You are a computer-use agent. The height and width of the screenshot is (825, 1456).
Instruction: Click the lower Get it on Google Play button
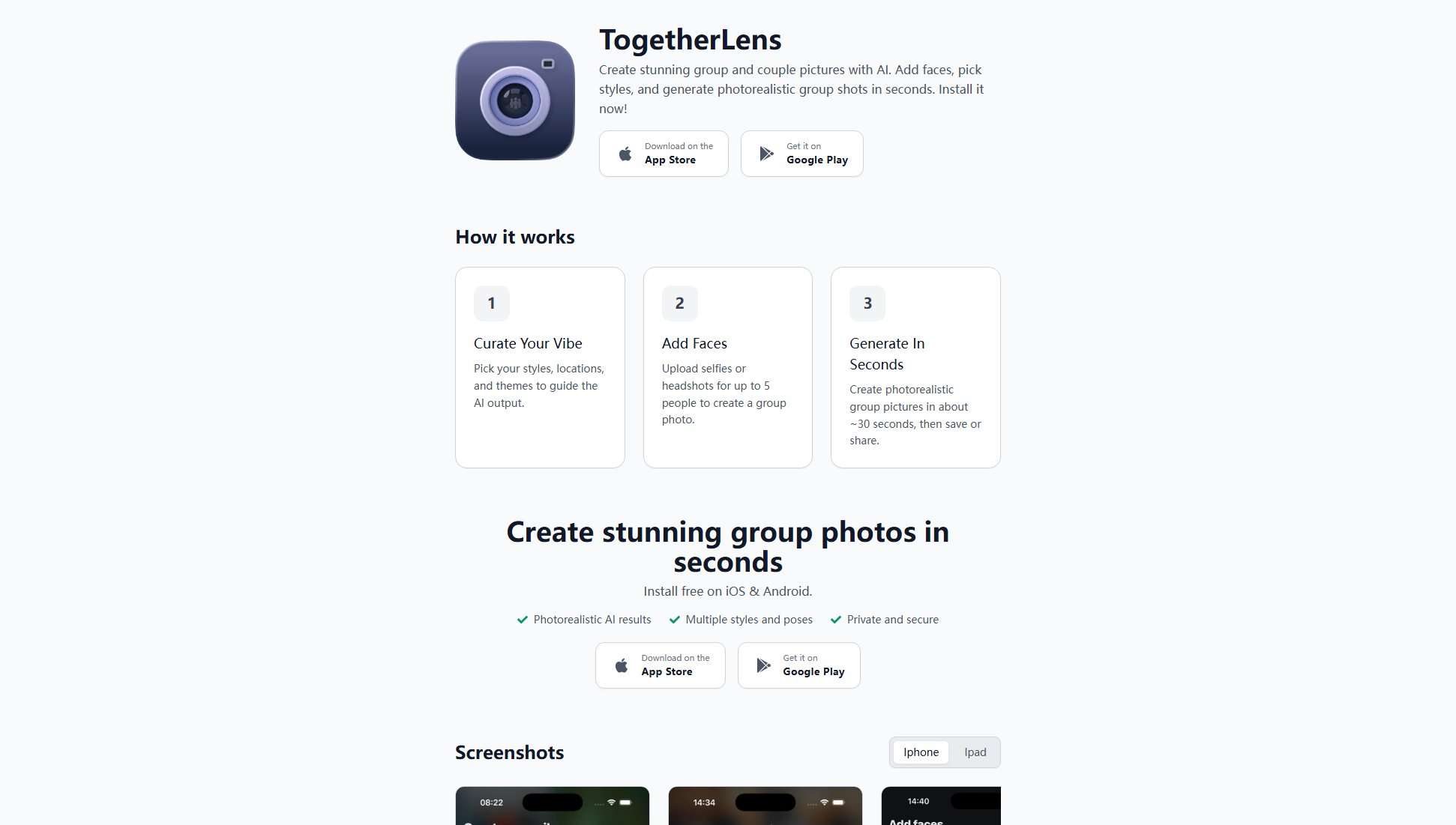pyautogui.click(x=799, y=665)
